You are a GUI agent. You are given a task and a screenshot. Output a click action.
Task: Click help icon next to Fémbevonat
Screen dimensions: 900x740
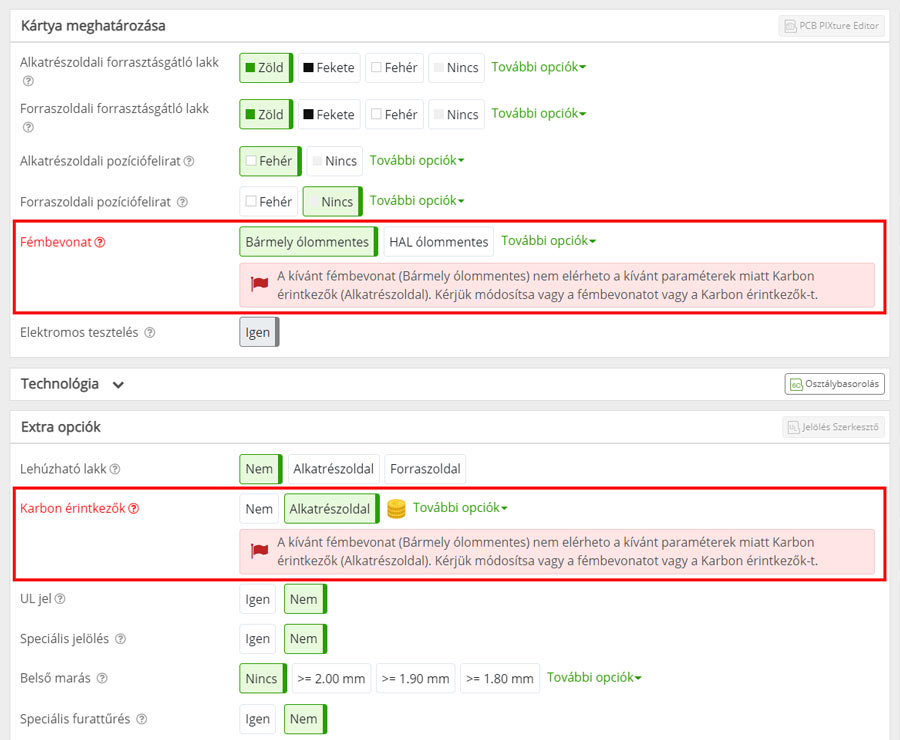99,242
